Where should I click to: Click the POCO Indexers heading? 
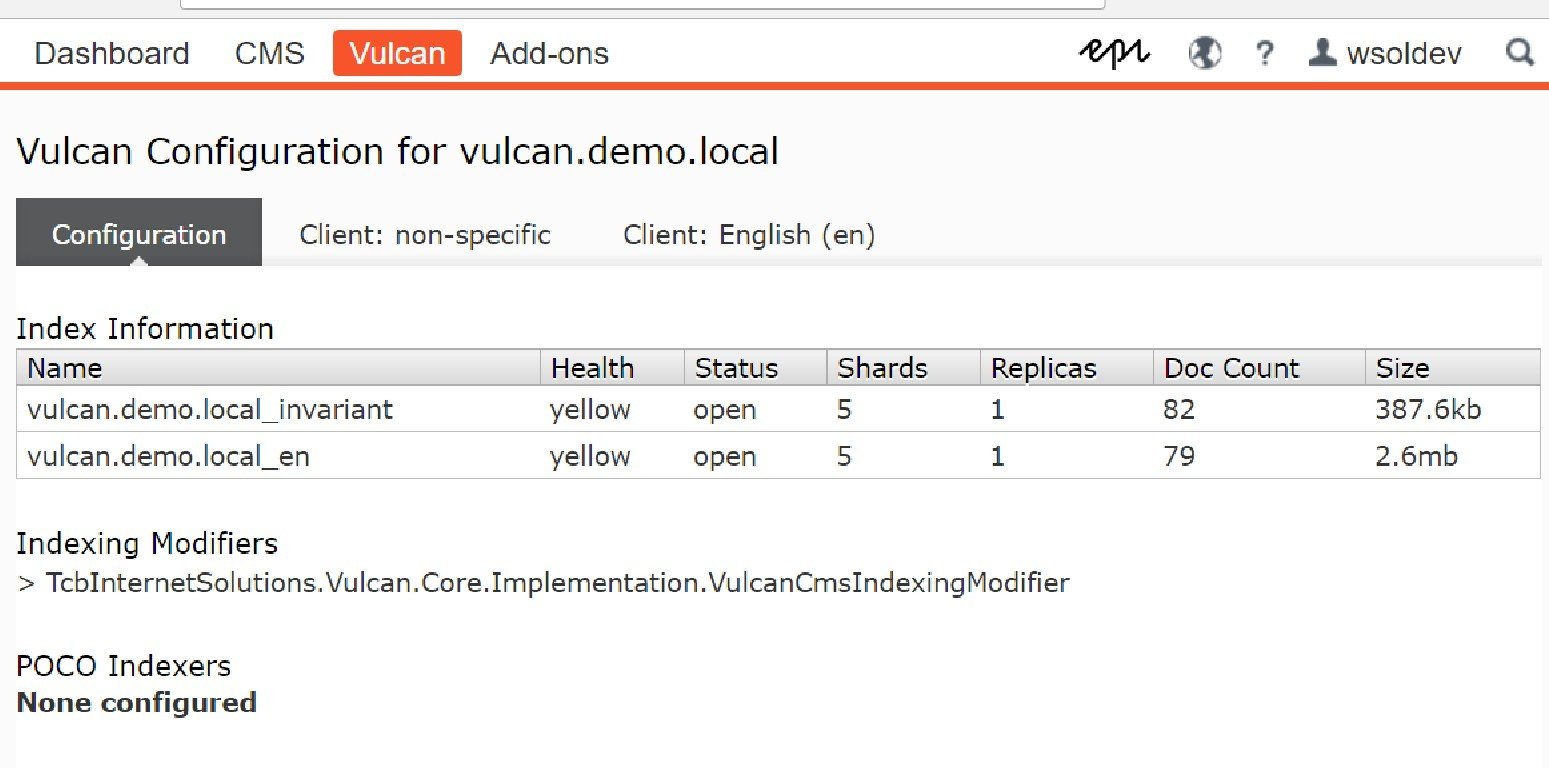[123, 666]
